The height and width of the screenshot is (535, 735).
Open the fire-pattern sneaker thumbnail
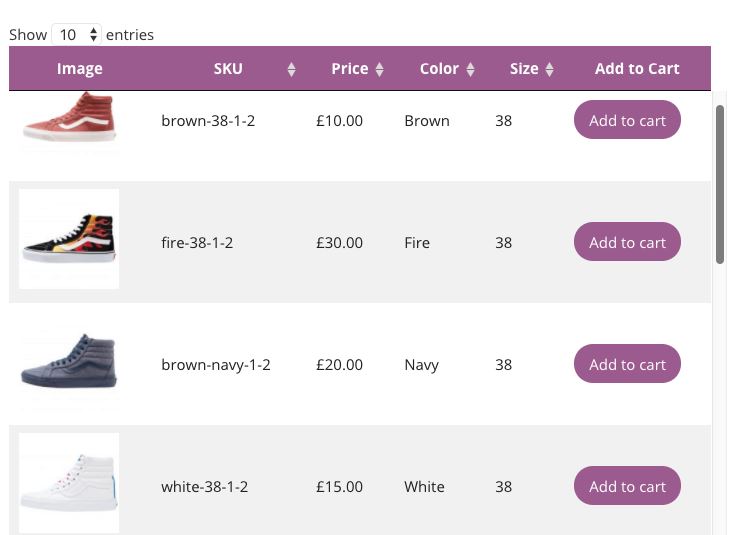coord(69,239)
